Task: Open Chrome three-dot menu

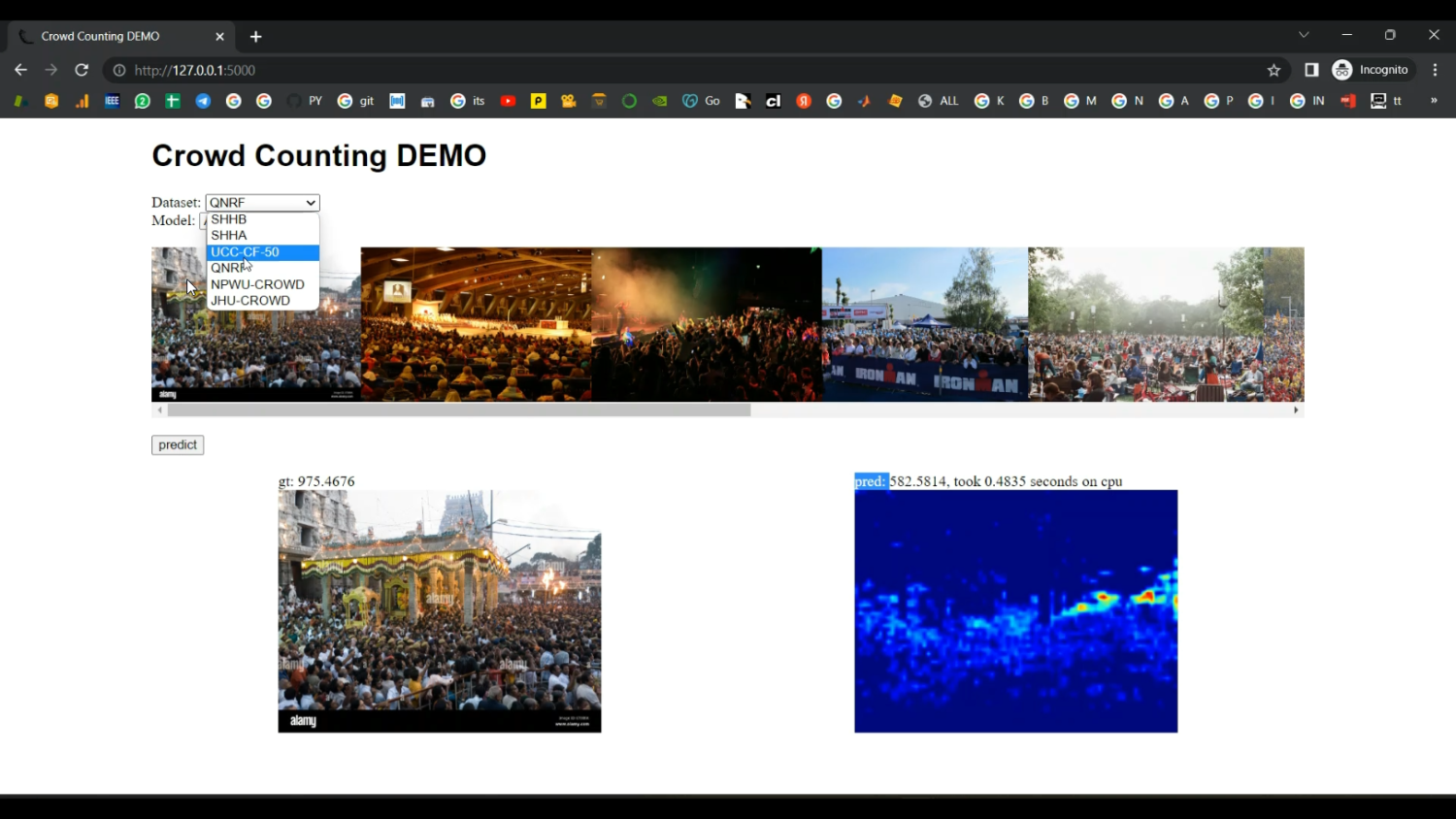Action: [x=1435, y=70]
